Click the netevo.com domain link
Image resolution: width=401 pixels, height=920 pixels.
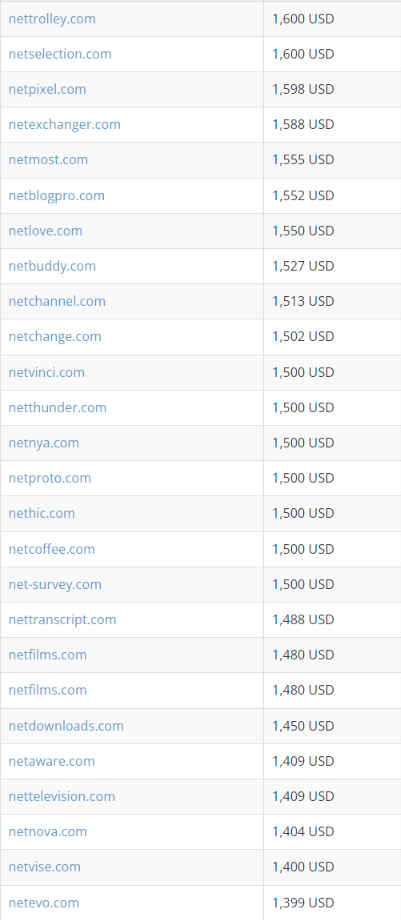(x=43, y=902)
